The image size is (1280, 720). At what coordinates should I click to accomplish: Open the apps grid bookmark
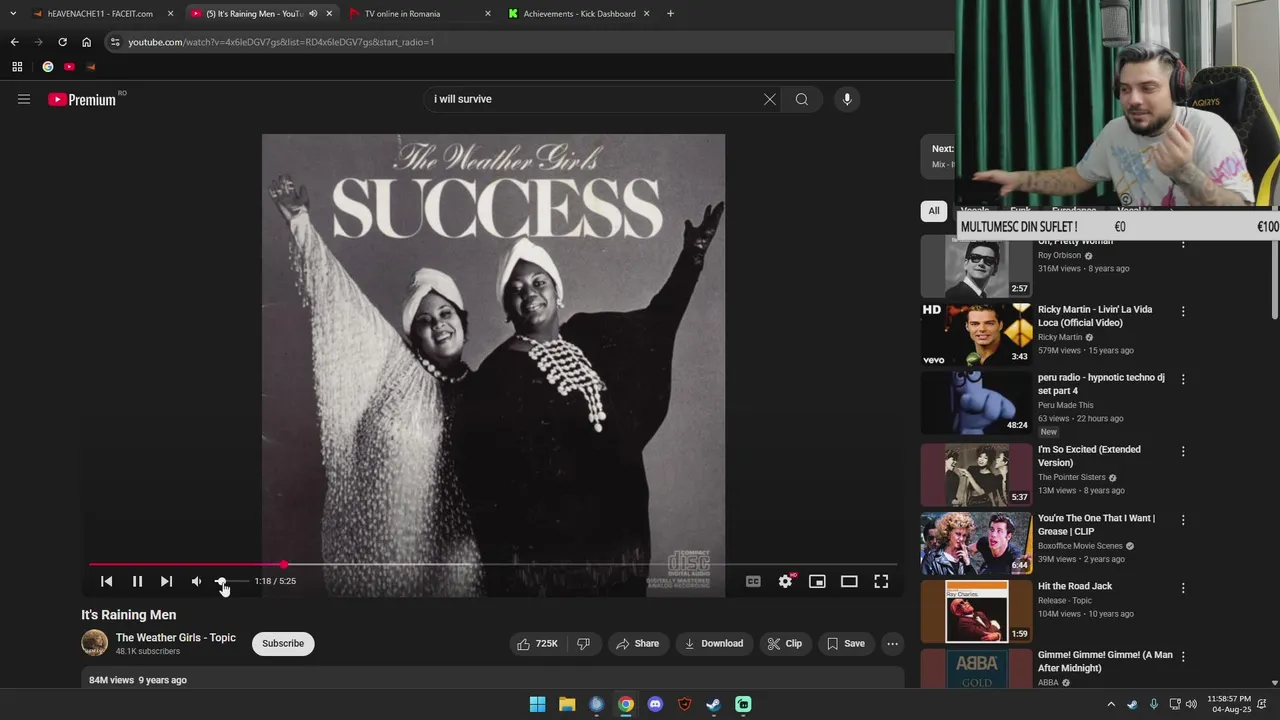[x=17, y=67]
